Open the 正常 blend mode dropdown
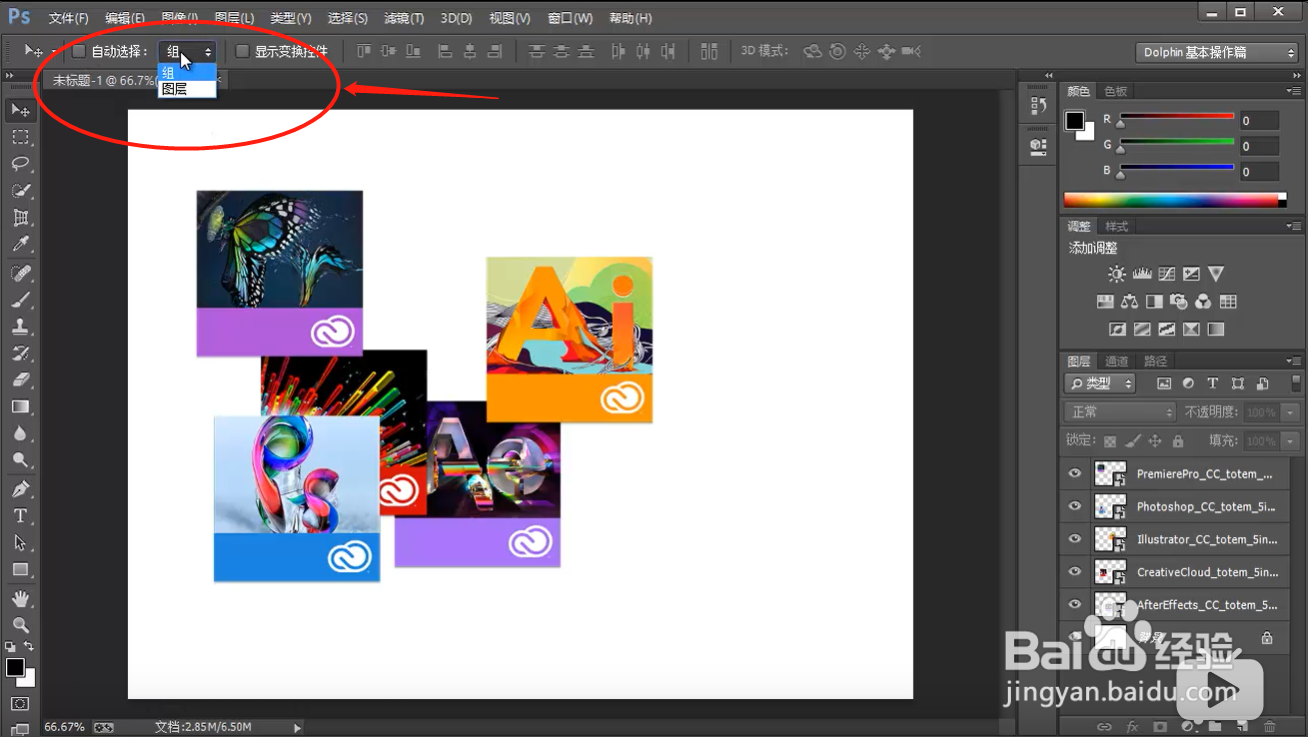 point(1119,411)
